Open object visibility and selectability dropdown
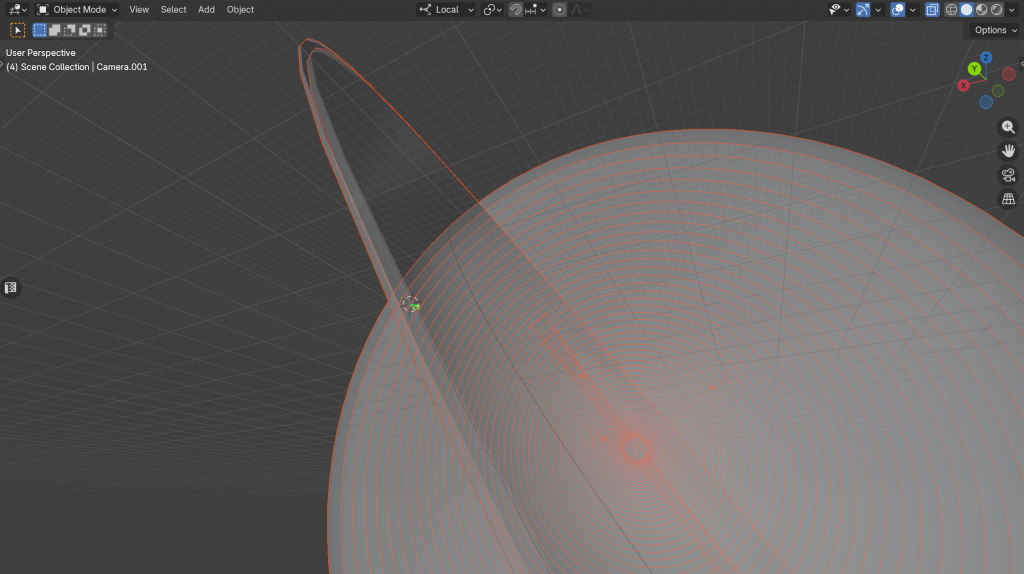This screenshot has height=574, width=1024. point(839,9)
